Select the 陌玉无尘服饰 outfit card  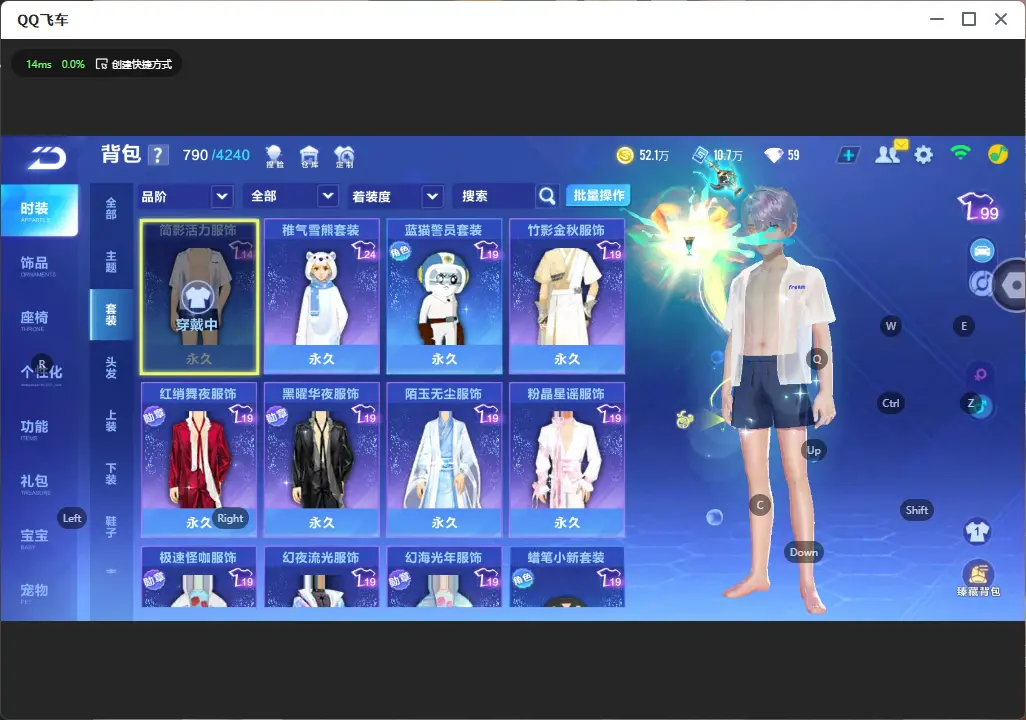click(x=444, y=460)
